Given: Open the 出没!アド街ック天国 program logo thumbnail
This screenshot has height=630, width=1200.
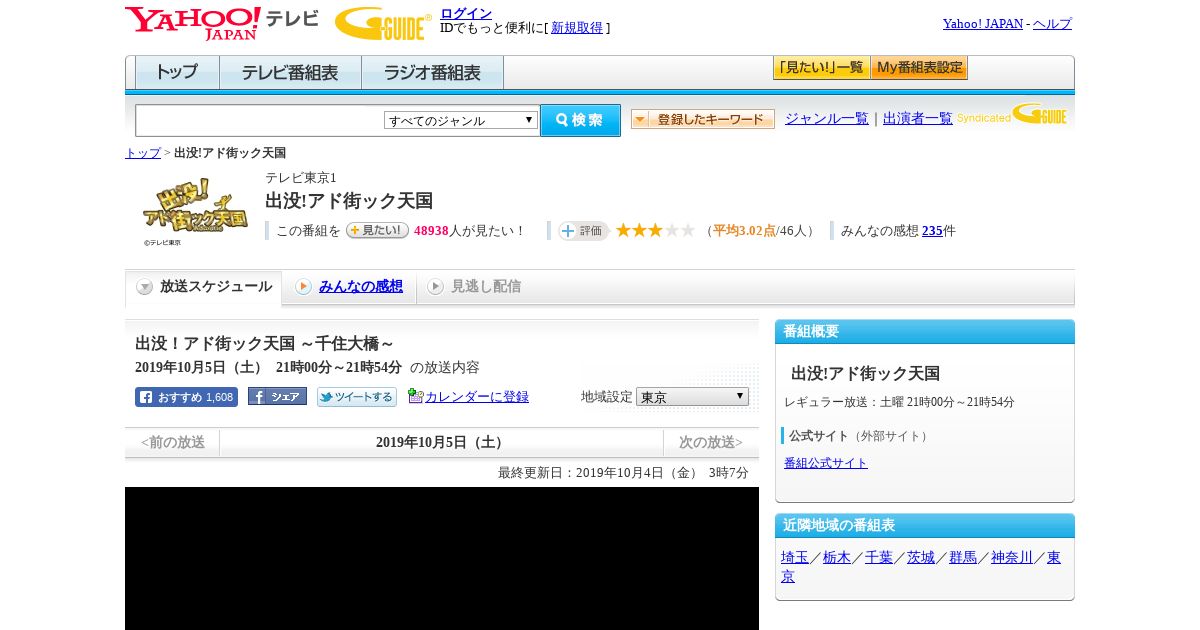Looking at the screenshot, I should (195, 211).
